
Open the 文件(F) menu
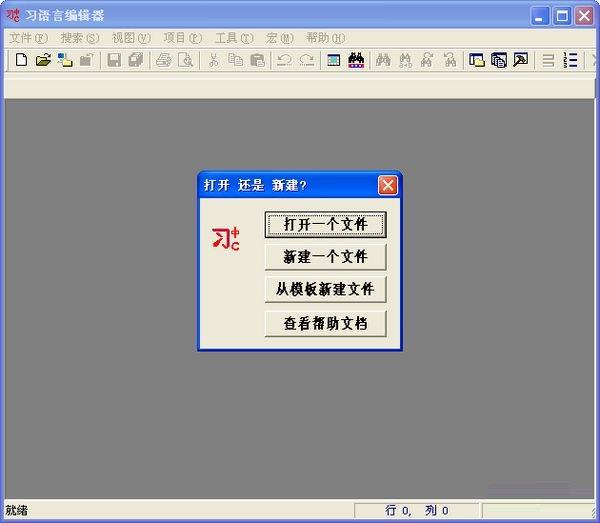[x=28, y=38]
